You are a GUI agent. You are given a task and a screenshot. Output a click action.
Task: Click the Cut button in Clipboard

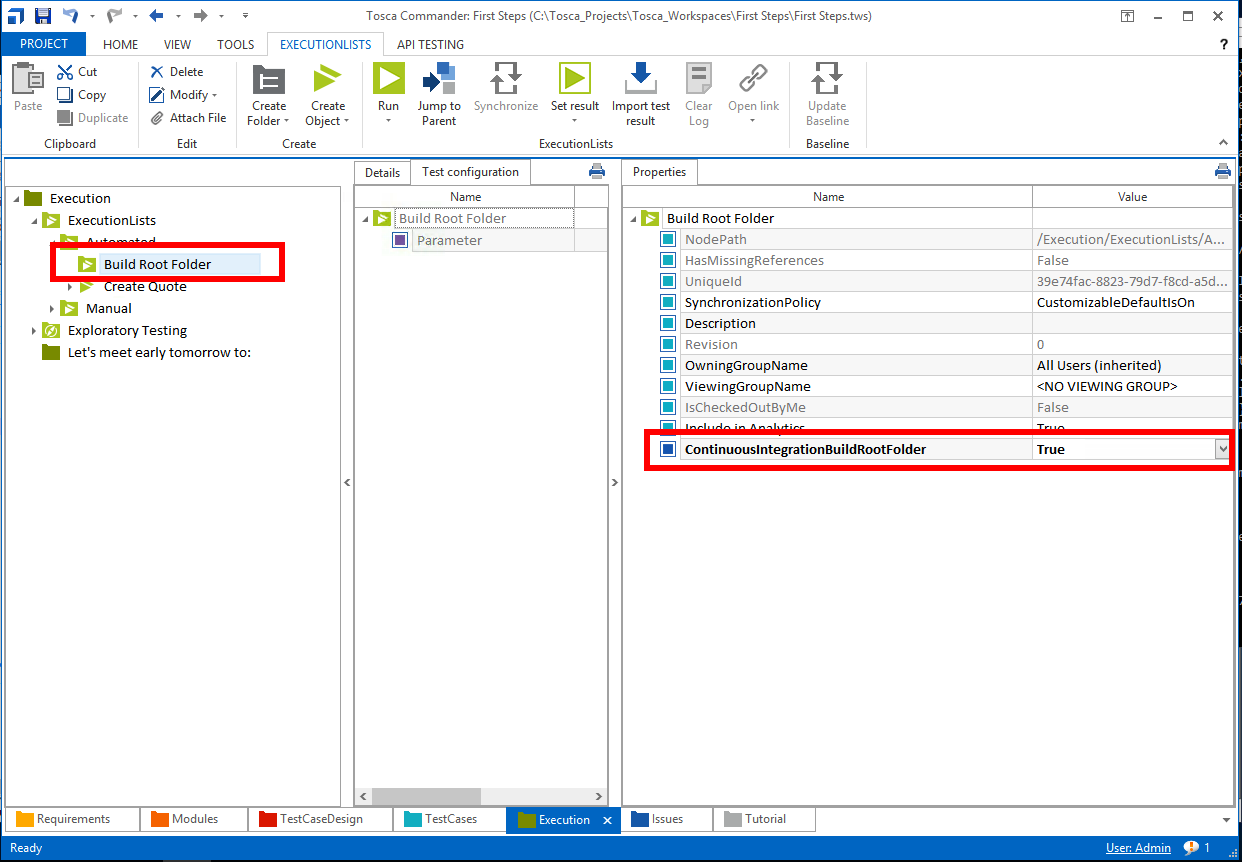click(x=78, y=72)
